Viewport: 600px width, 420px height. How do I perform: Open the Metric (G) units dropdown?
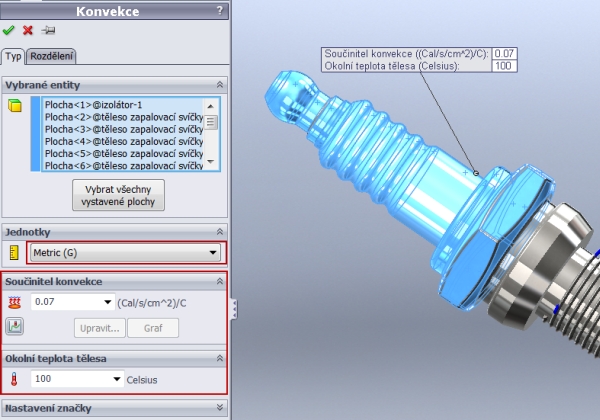pyautogui.click(x=126, y=253)
